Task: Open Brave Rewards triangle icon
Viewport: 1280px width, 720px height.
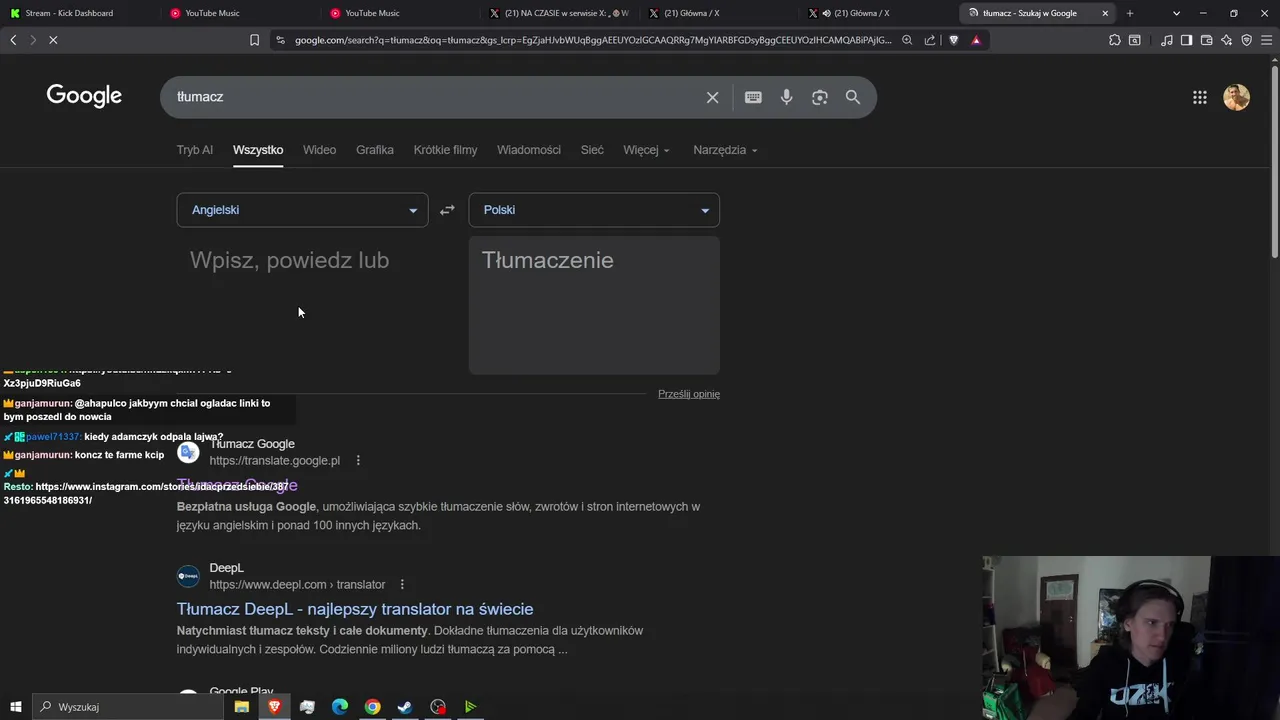Action: coord(976,40)
